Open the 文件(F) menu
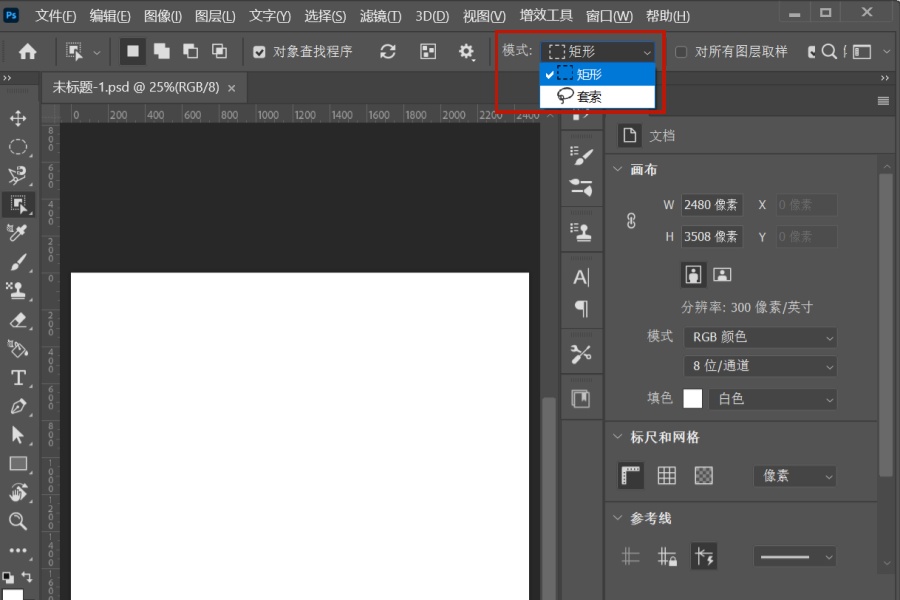Screen dimensions: 900x600 tap(56, 16)
